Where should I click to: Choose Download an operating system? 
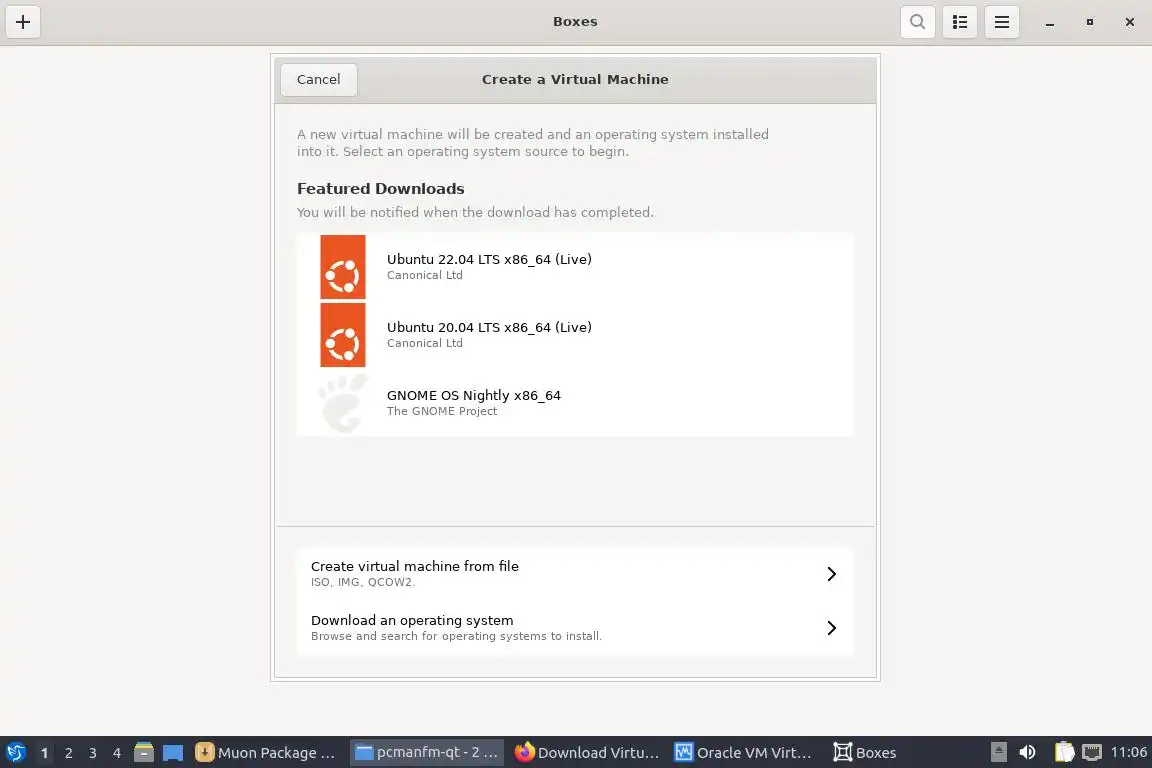[x=575, y=628]
